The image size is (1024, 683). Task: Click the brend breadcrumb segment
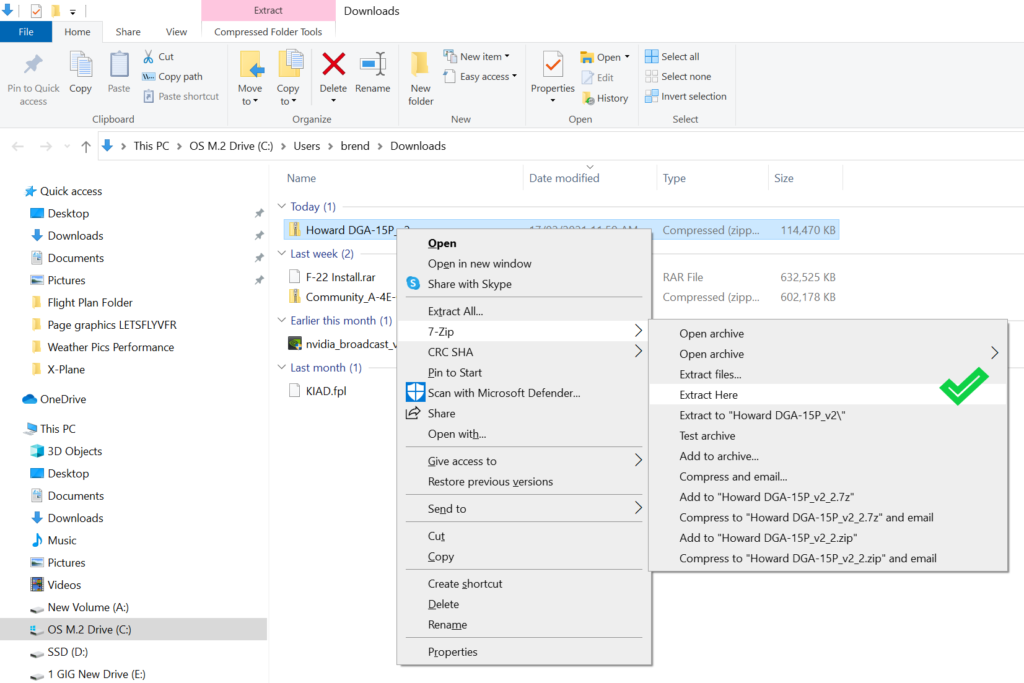click(x=355, y=146)
